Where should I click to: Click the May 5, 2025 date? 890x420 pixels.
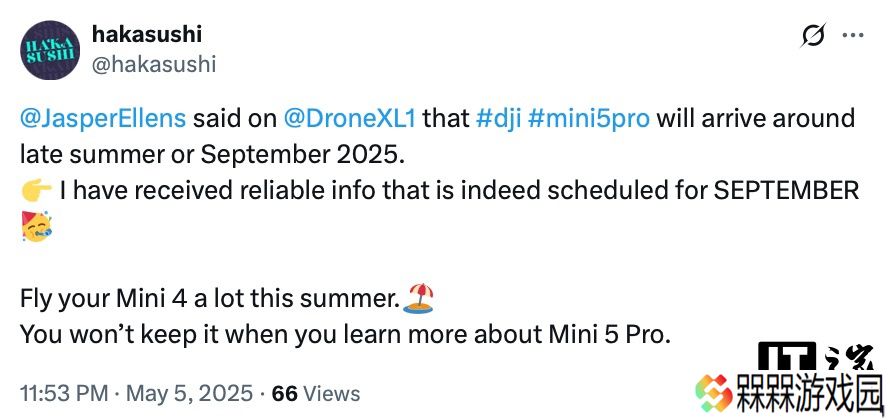(189, 393)
